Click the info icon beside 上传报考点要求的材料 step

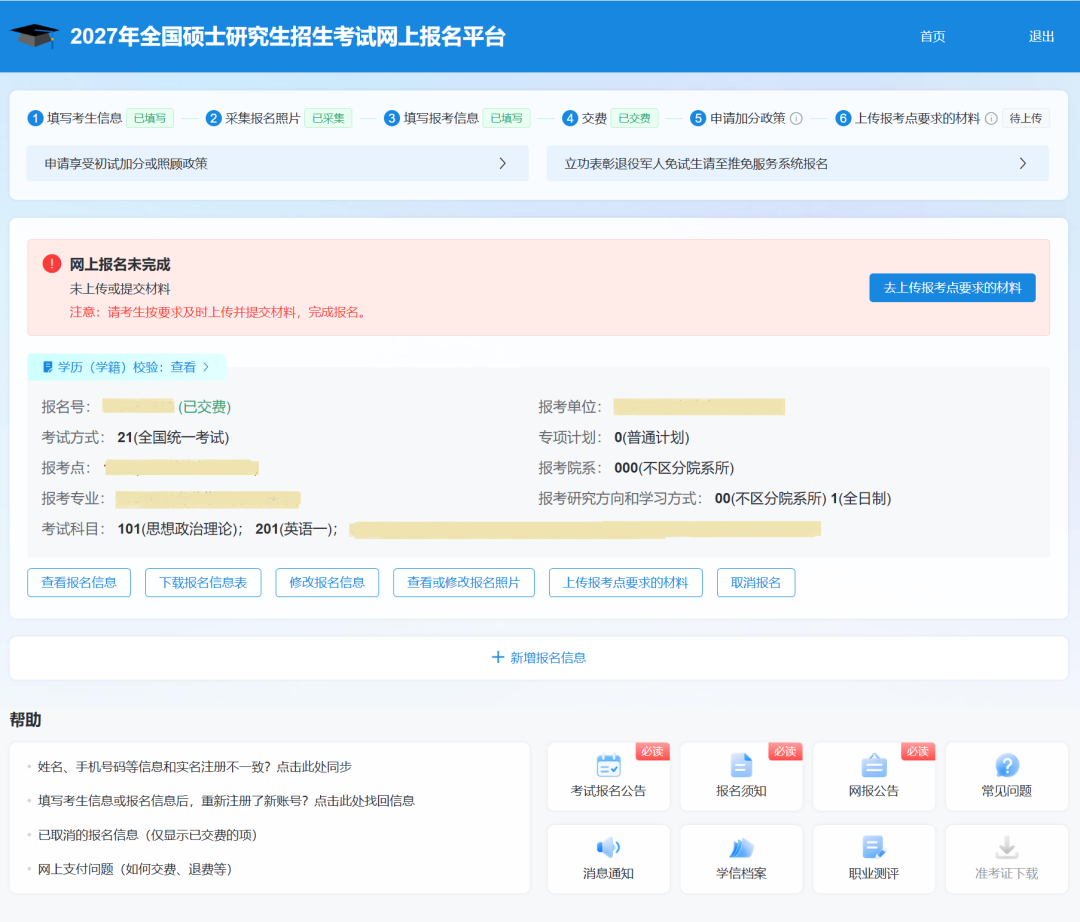(x=991, y=118)
